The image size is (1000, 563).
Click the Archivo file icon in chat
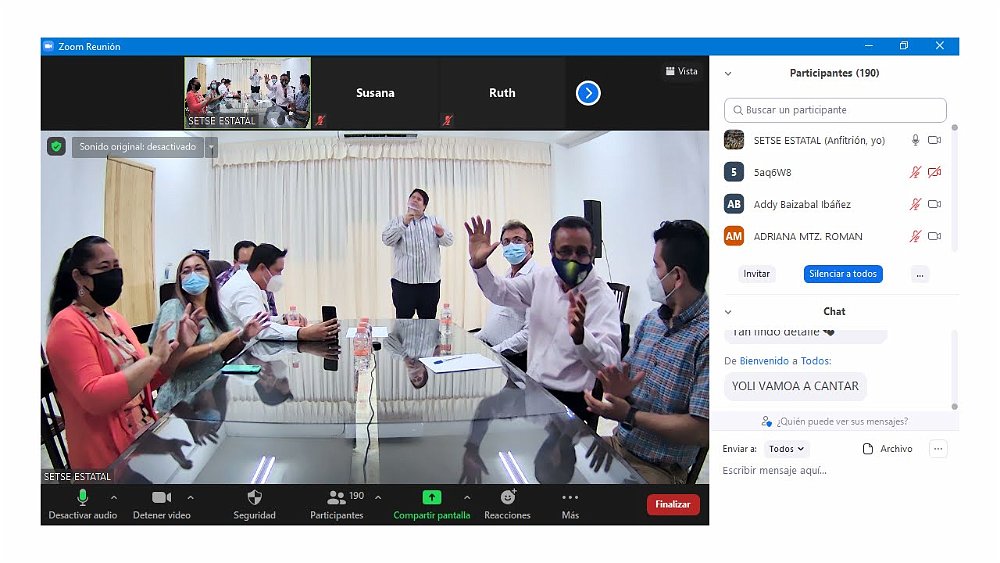point(868,449)
